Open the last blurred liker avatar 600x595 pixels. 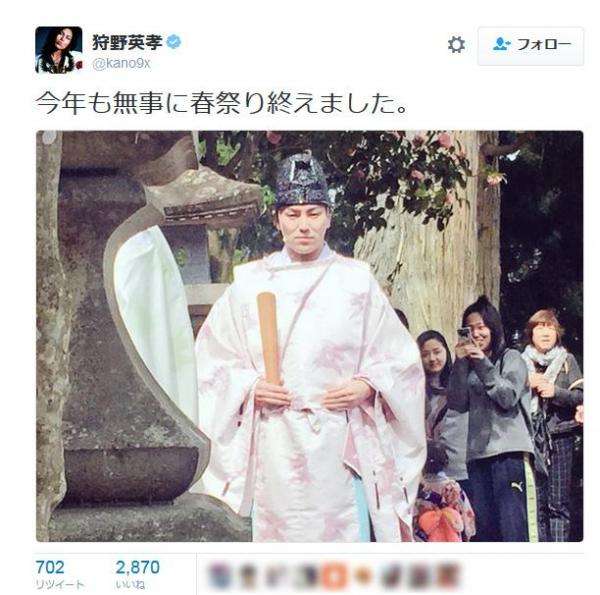(448, 576)
